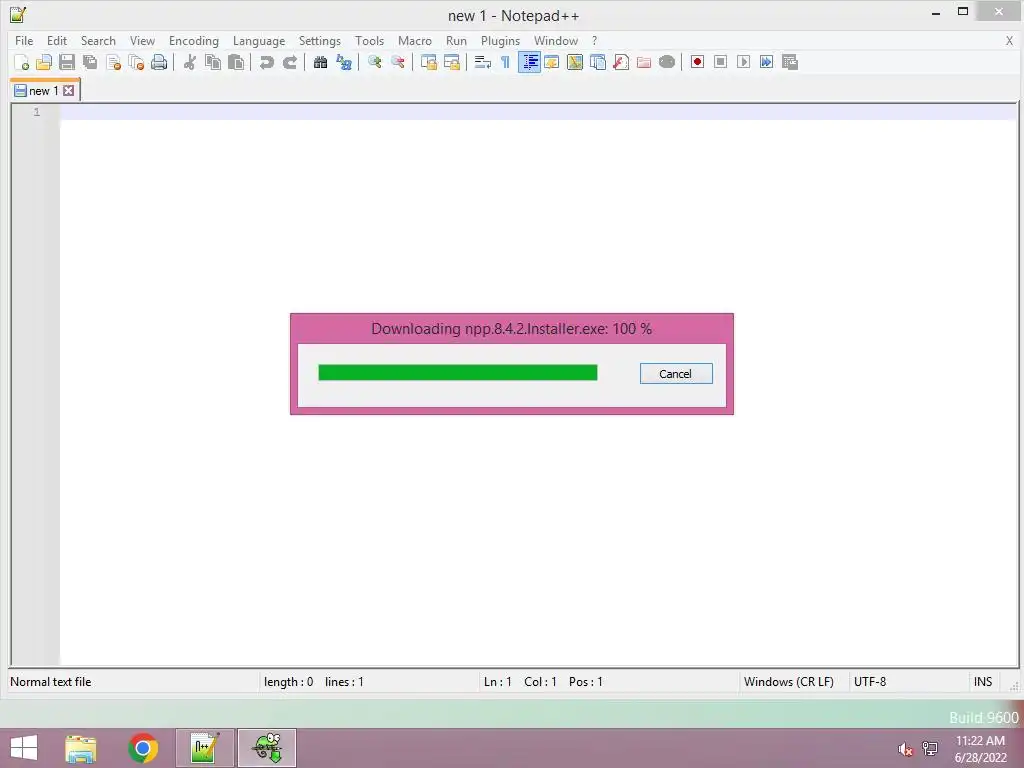Click the Save Recorded Macro icon

[x=790, y=62]
